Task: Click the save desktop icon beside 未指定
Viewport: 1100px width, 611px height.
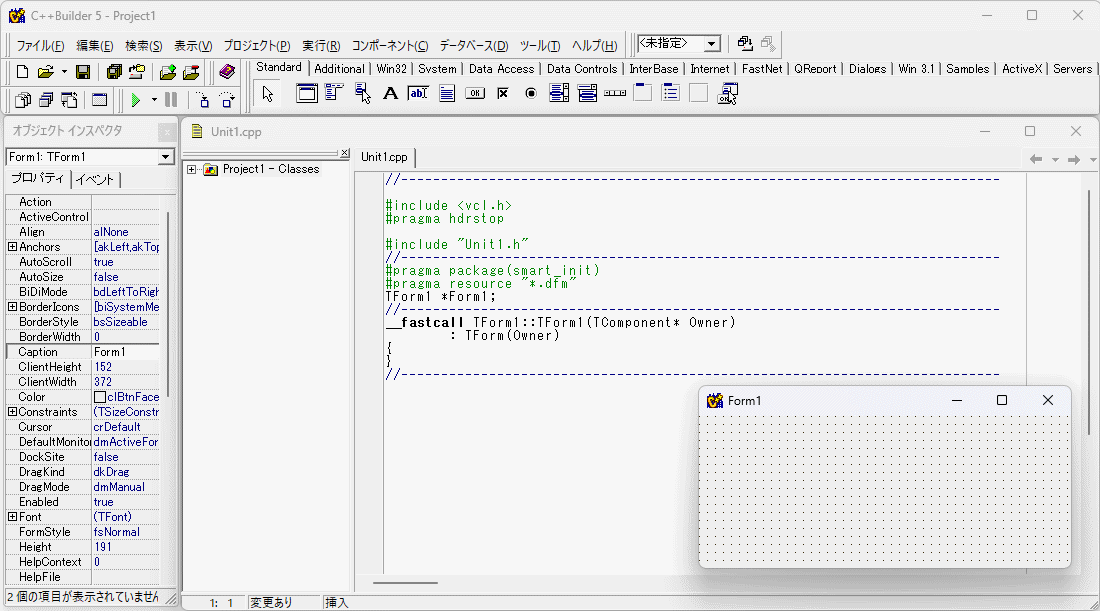Action: [745, 43]
